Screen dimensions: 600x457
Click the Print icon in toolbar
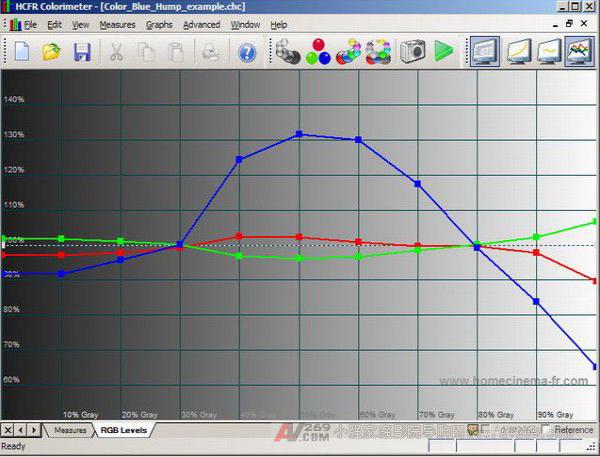211,51
